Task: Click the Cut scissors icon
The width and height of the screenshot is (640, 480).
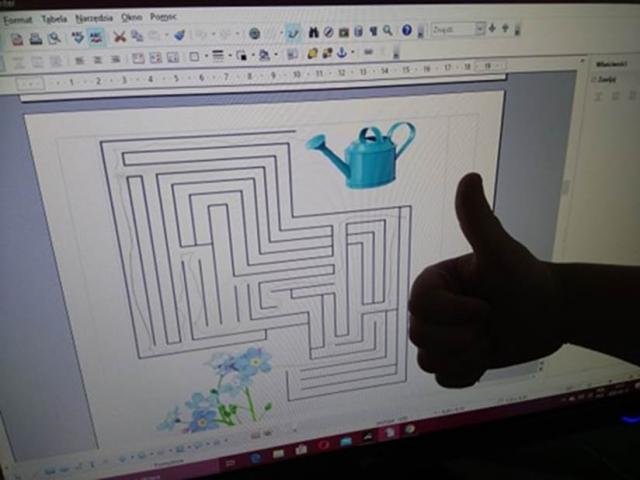Action: tap(120, 37)
